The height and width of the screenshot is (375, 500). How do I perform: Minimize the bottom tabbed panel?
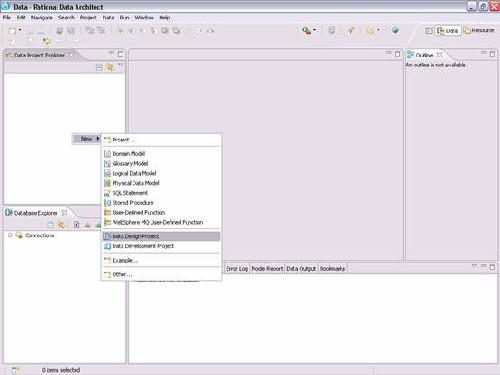483,266
